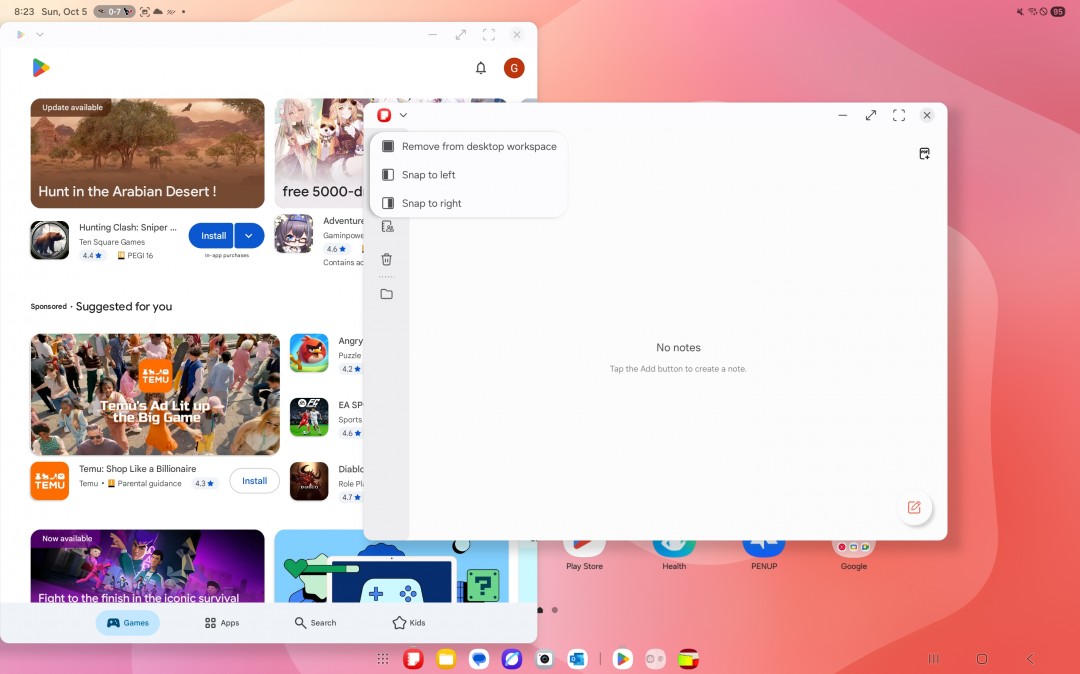1080x674 pixels.
Task: Launch Outlook from the taskbar
Action: 576,659
